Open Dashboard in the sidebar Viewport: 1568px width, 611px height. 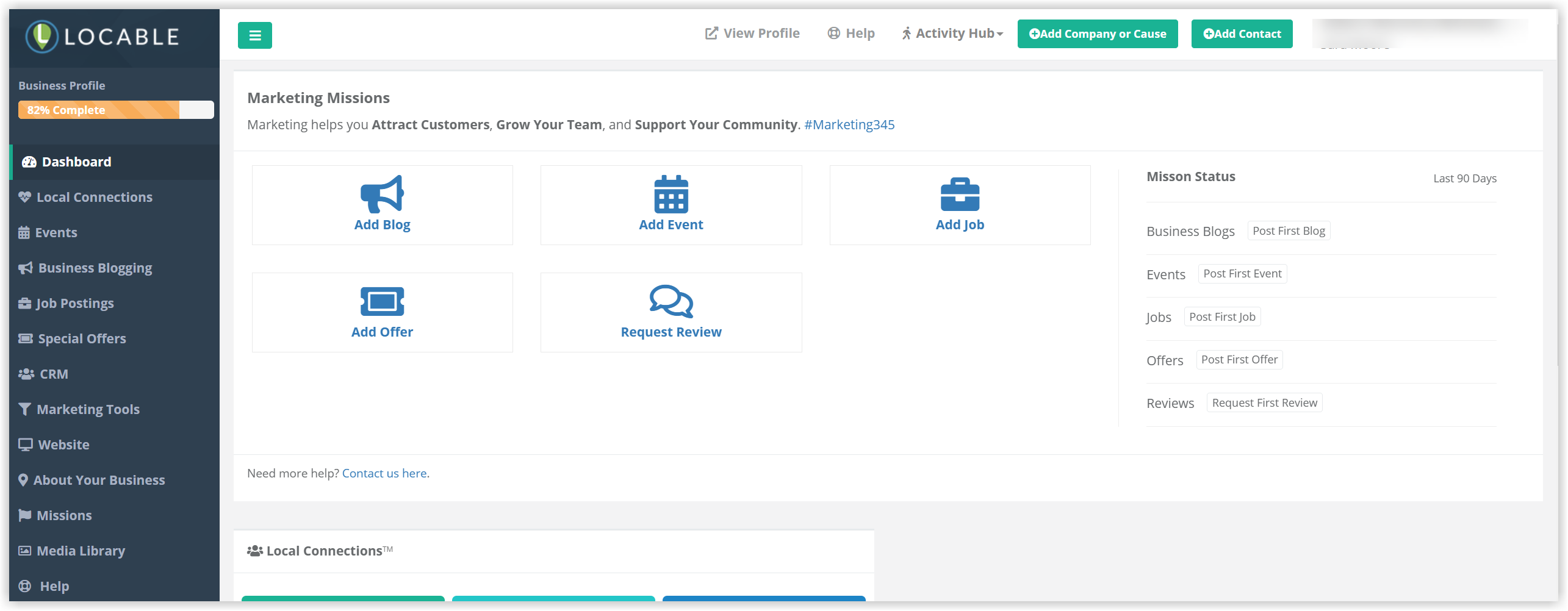[115, 162]
